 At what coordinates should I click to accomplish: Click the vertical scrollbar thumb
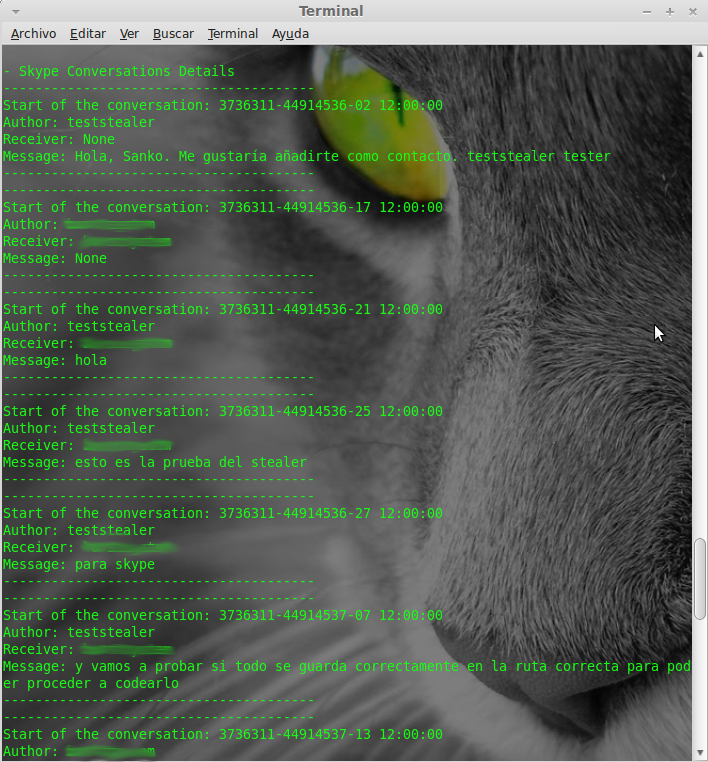pyautogui.click(x=700, y=579)
